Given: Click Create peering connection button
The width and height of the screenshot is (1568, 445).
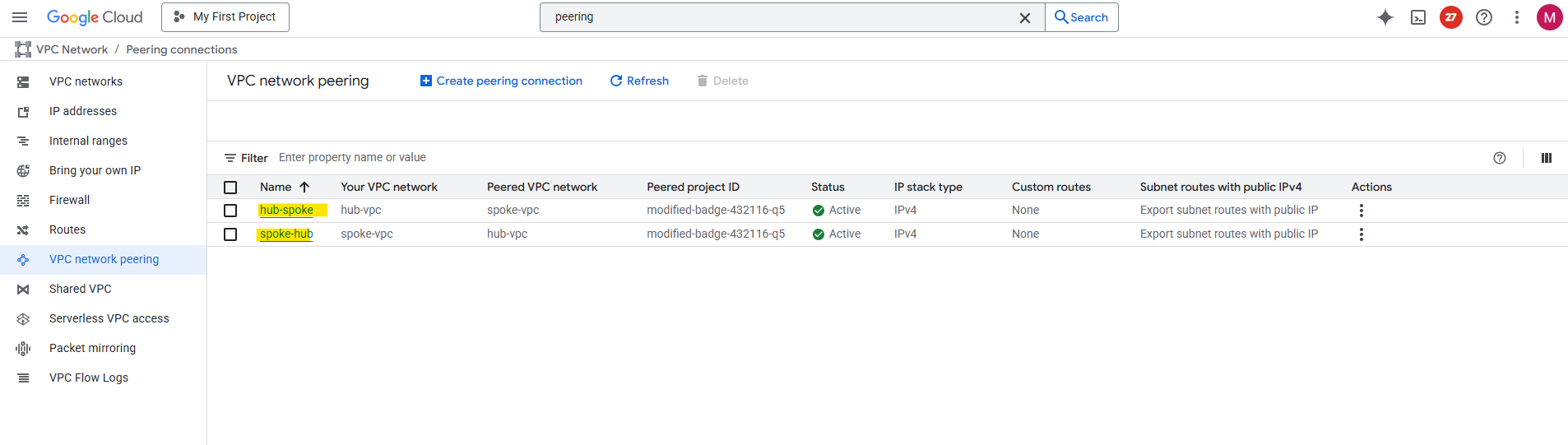Looking at the screenshot, I should [x=501, y=81].
